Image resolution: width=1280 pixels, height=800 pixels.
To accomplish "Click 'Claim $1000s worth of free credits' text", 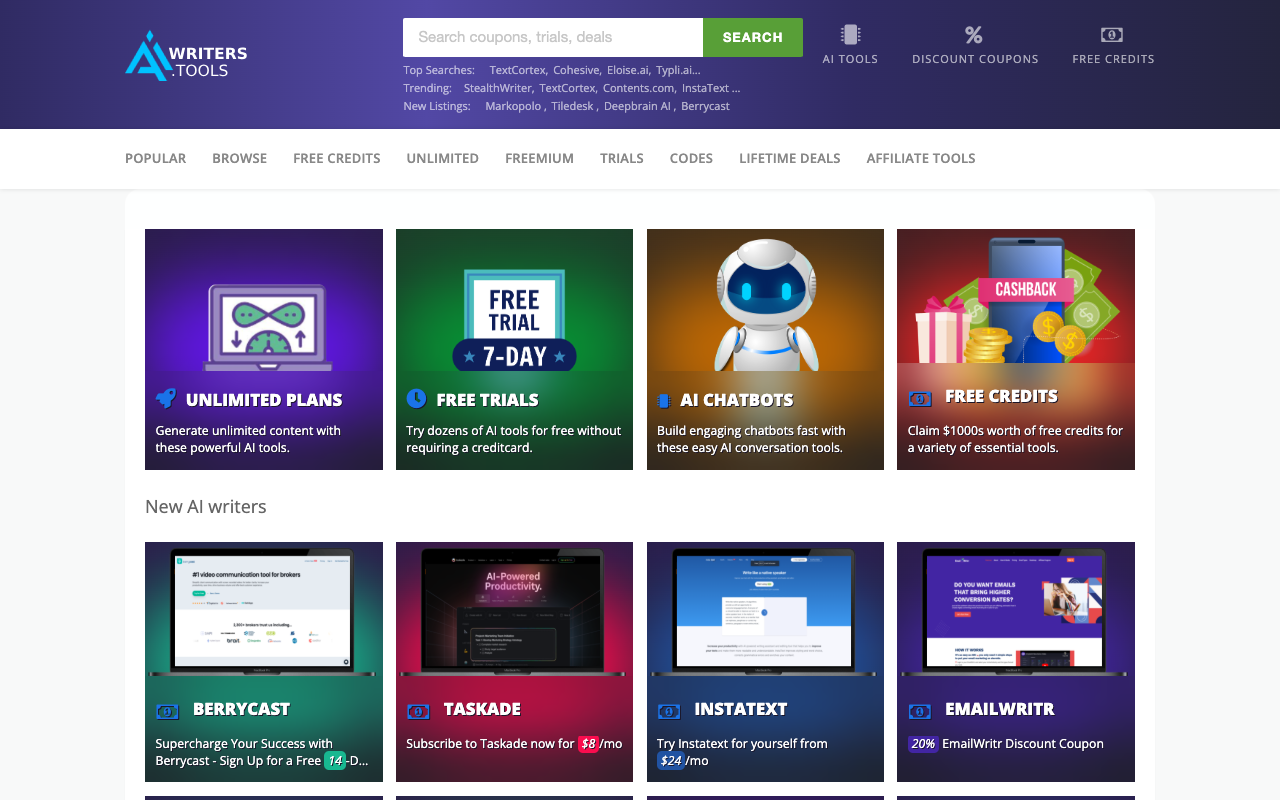I will tap(1015, 439).
